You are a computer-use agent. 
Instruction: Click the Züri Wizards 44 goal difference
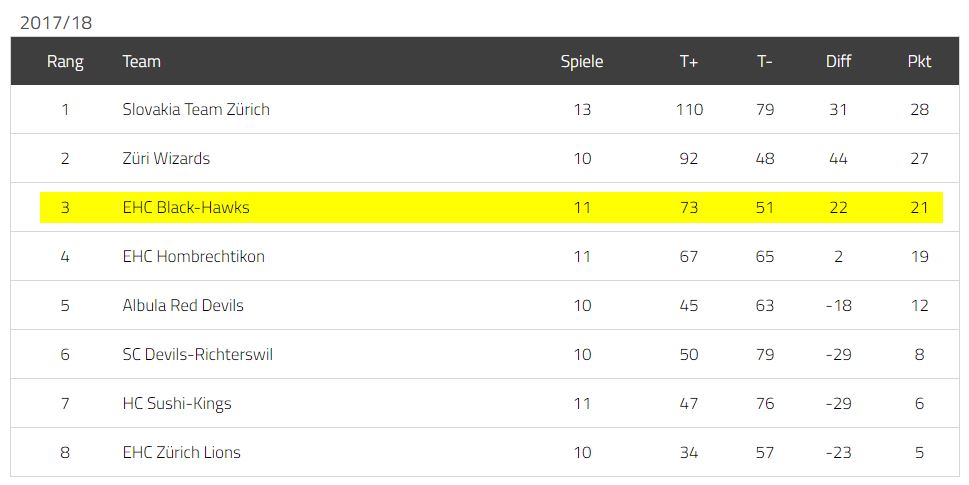click(x=838, y=158)
